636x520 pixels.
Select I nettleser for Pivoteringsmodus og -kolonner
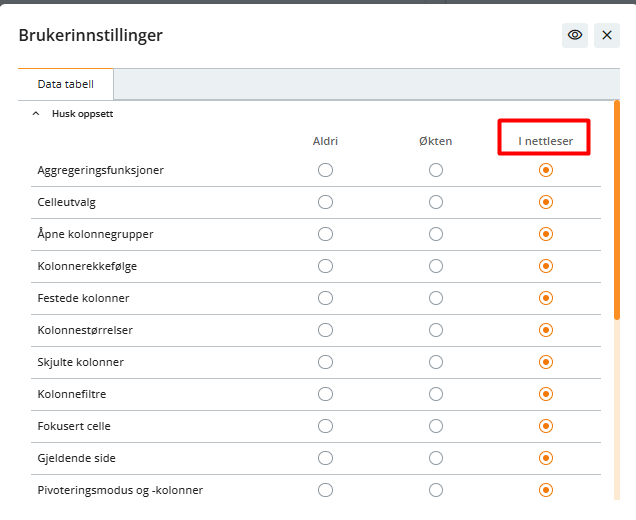tap(546, 490)
